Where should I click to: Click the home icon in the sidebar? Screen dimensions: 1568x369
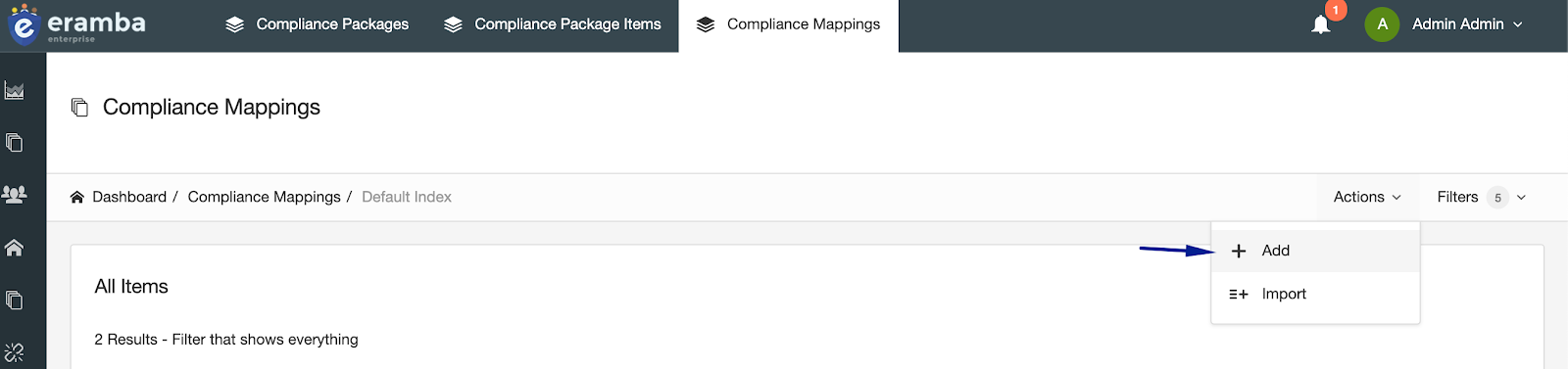(x=15, y=248)
